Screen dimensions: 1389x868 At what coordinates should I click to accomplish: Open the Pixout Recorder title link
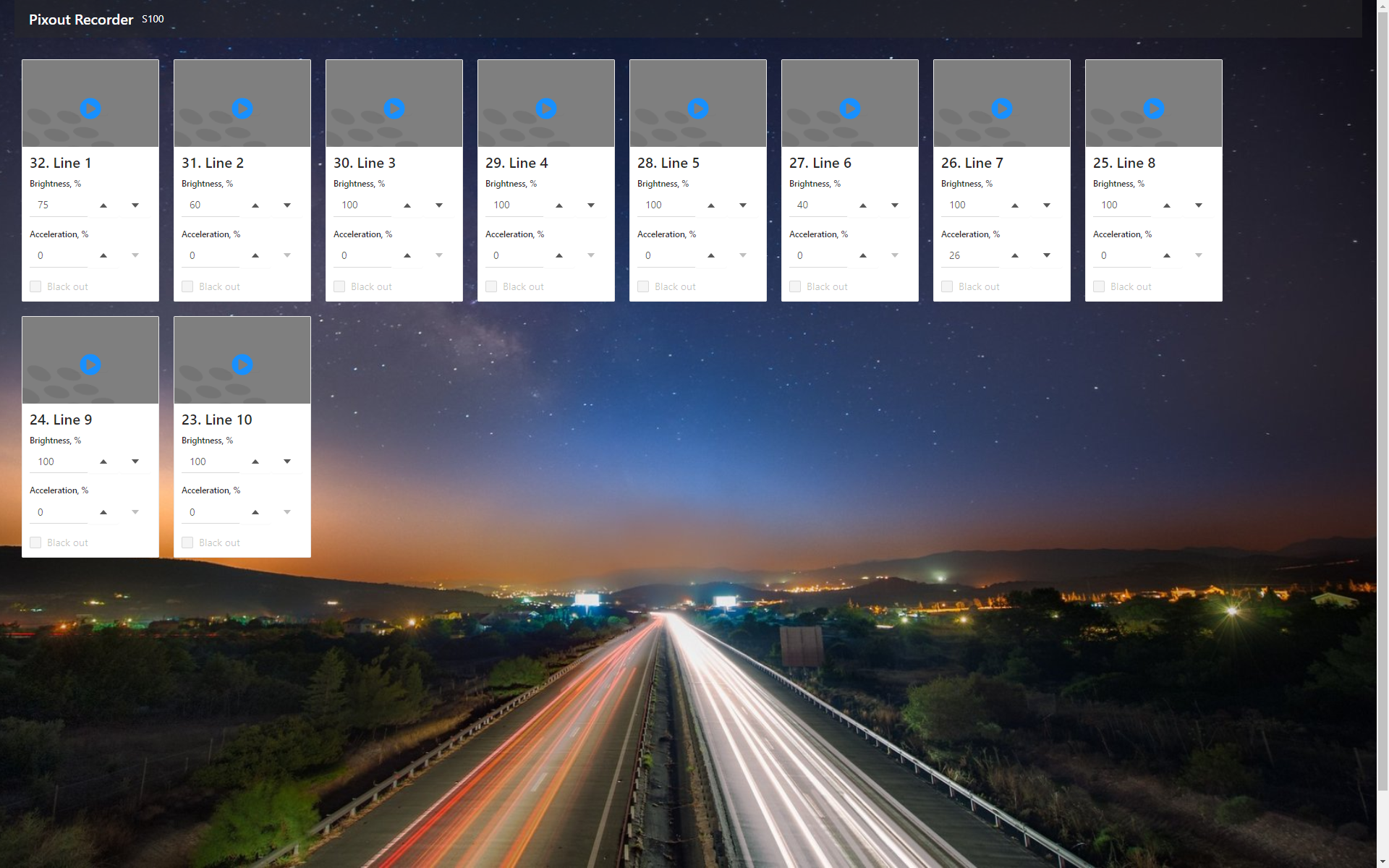click(81, 19)
